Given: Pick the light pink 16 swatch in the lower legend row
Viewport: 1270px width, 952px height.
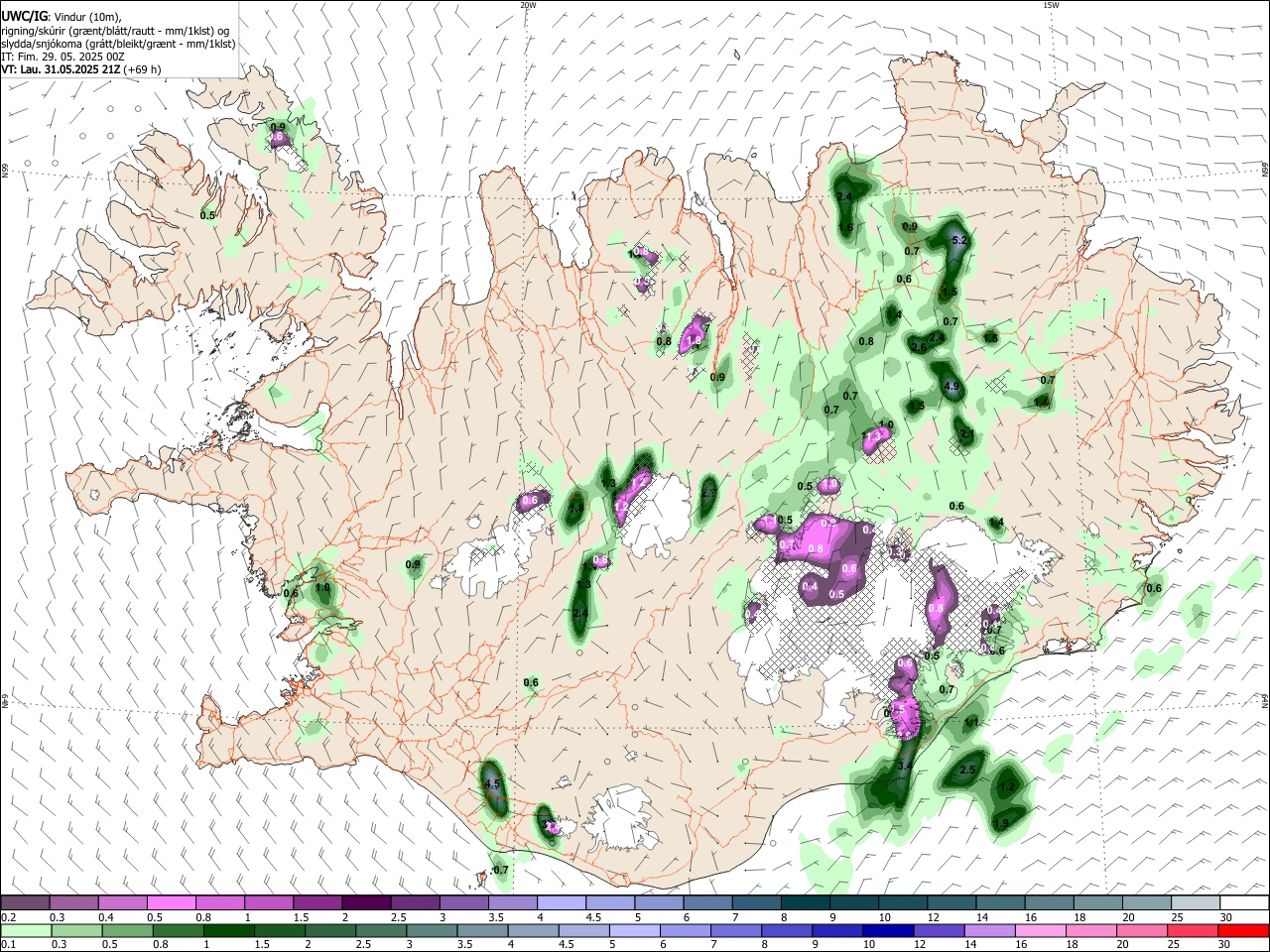Looking at the screenshot, I should coord(1042,930).
